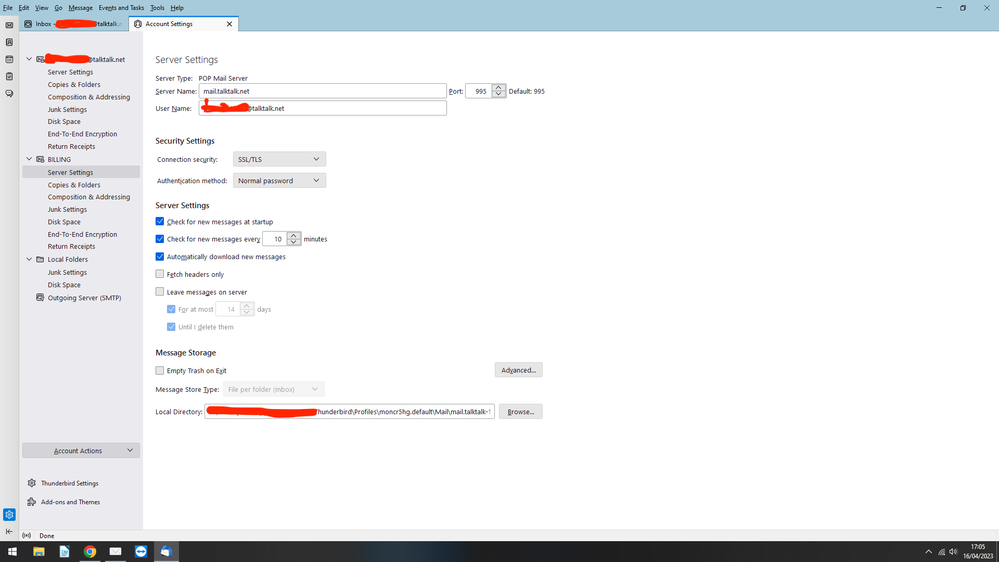Image resolution: width=999 pixels, height=562 pixels.
Task: Adjust the Port number spinner
Action: pyautogui.click(x=498, y=91)
